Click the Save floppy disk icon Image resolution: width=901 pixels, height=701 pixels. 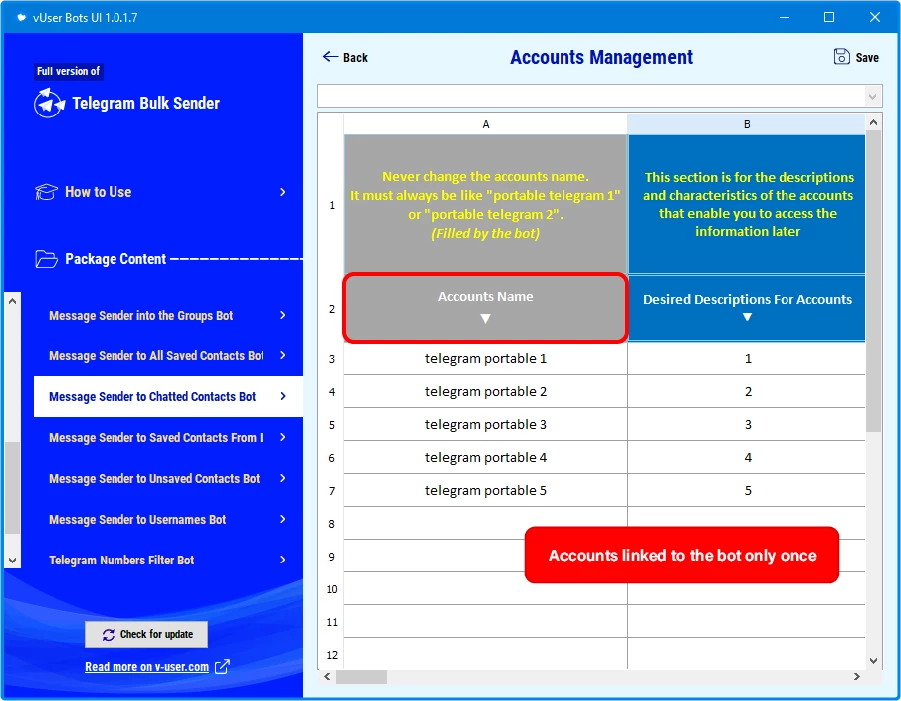point(841,56)
